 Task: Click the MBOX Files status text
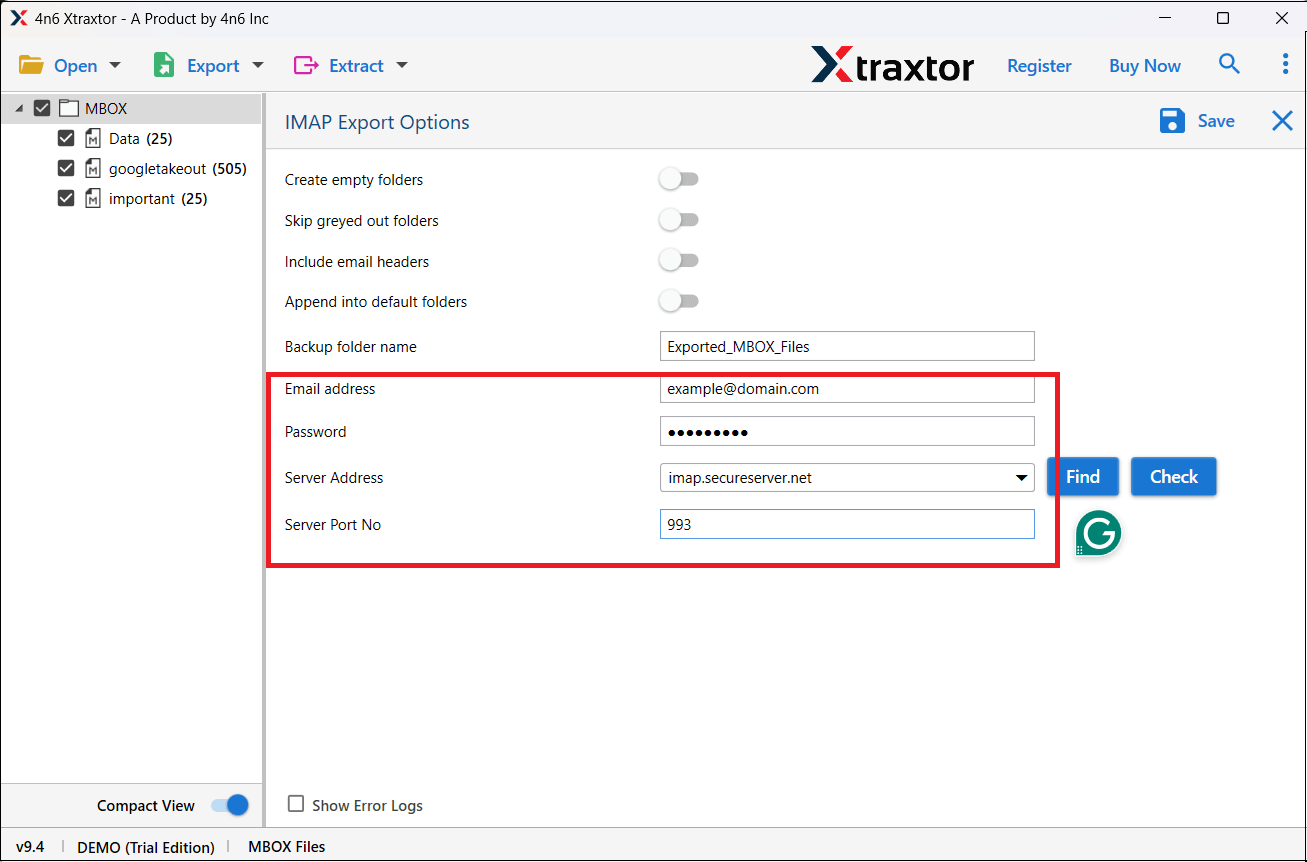[287, 846]
